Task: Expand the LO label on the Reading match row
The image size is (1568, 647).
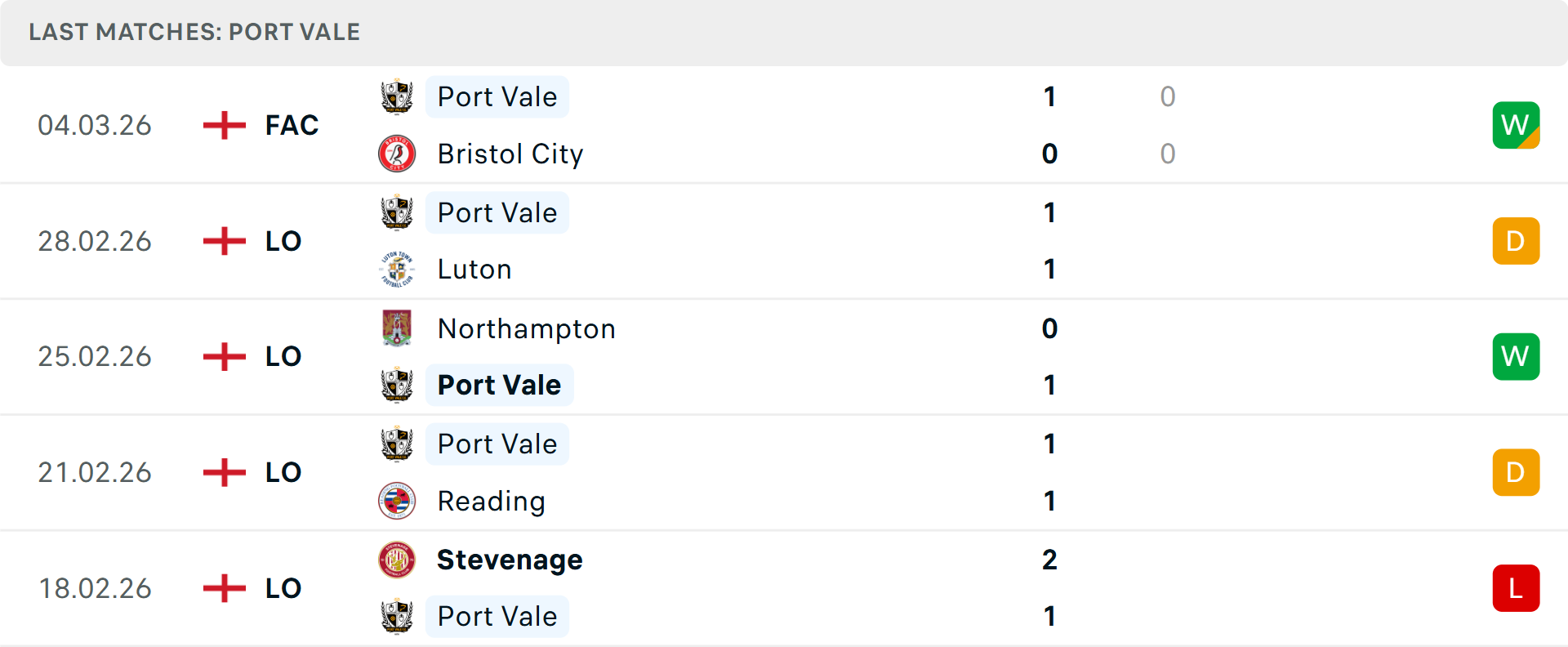Action: click(283, 472)
